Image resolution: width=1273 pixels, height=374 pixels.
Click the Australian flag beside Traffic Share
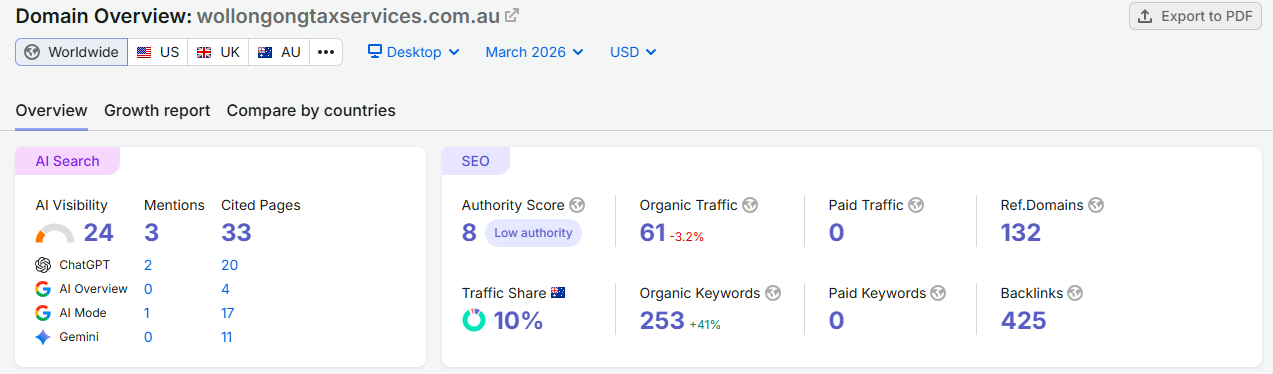558,293
